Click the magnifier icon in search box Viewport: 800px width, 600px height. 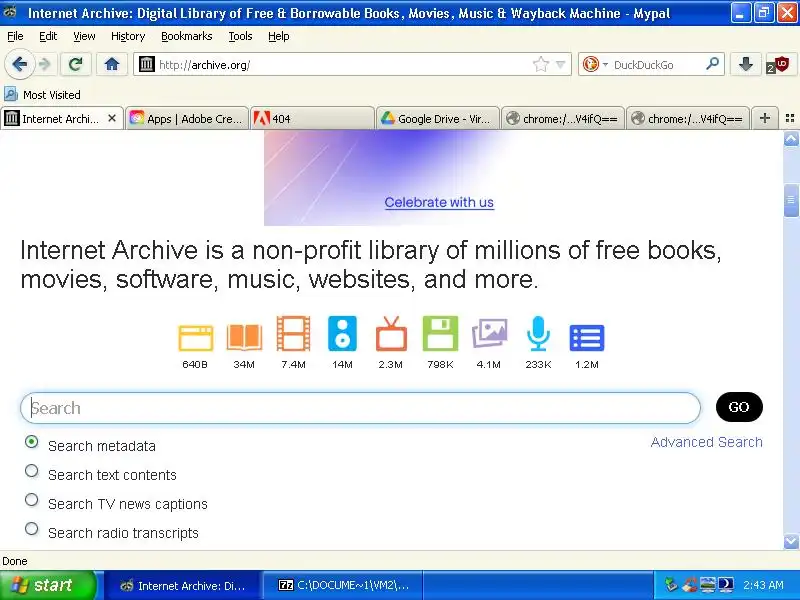click(x=712, y=64)
